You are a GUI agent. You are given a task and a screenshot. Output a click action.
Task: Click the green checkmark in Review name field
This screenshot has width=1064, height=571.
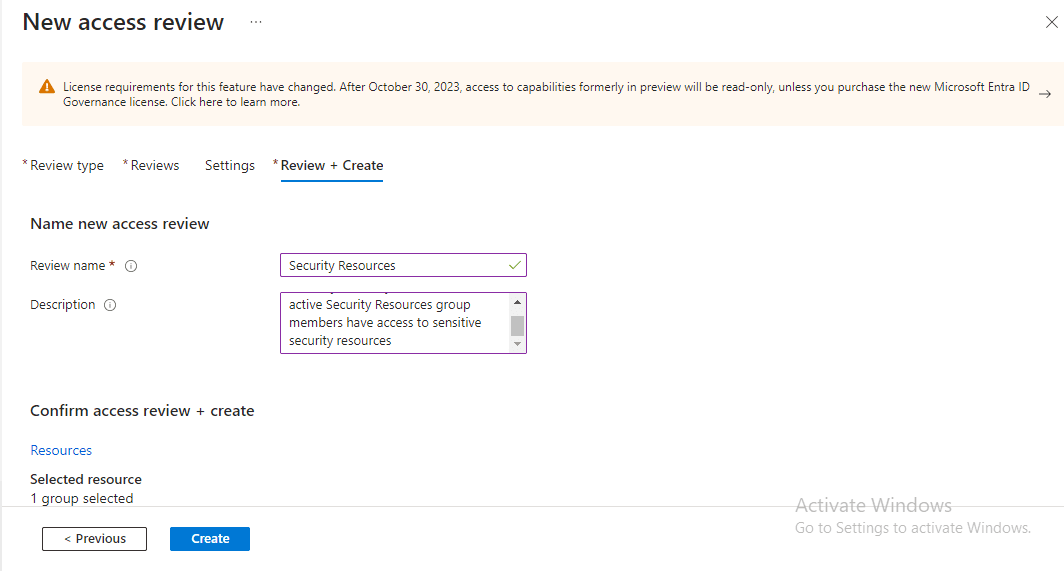coord(514,265)
